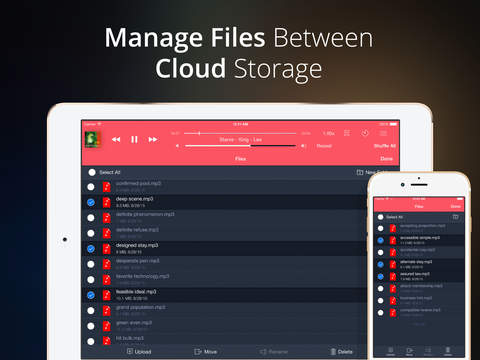The width and height of the screenshot is (480, 360).
Task: Tap the rename icon in phone bottom bar
Action: [x=428, y=350]
